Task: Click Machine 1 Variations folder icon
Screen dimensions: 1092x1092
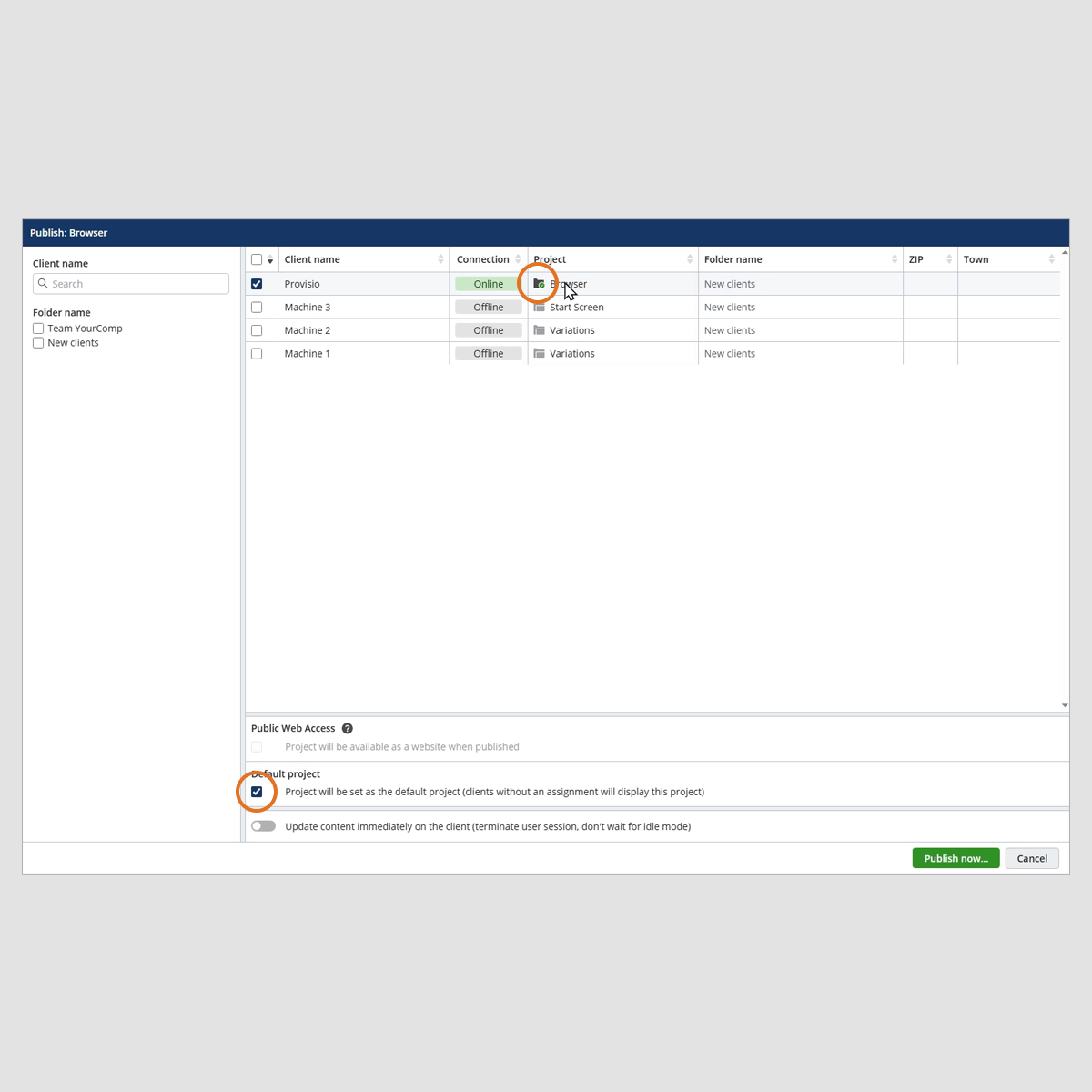Action: (539, 354)
